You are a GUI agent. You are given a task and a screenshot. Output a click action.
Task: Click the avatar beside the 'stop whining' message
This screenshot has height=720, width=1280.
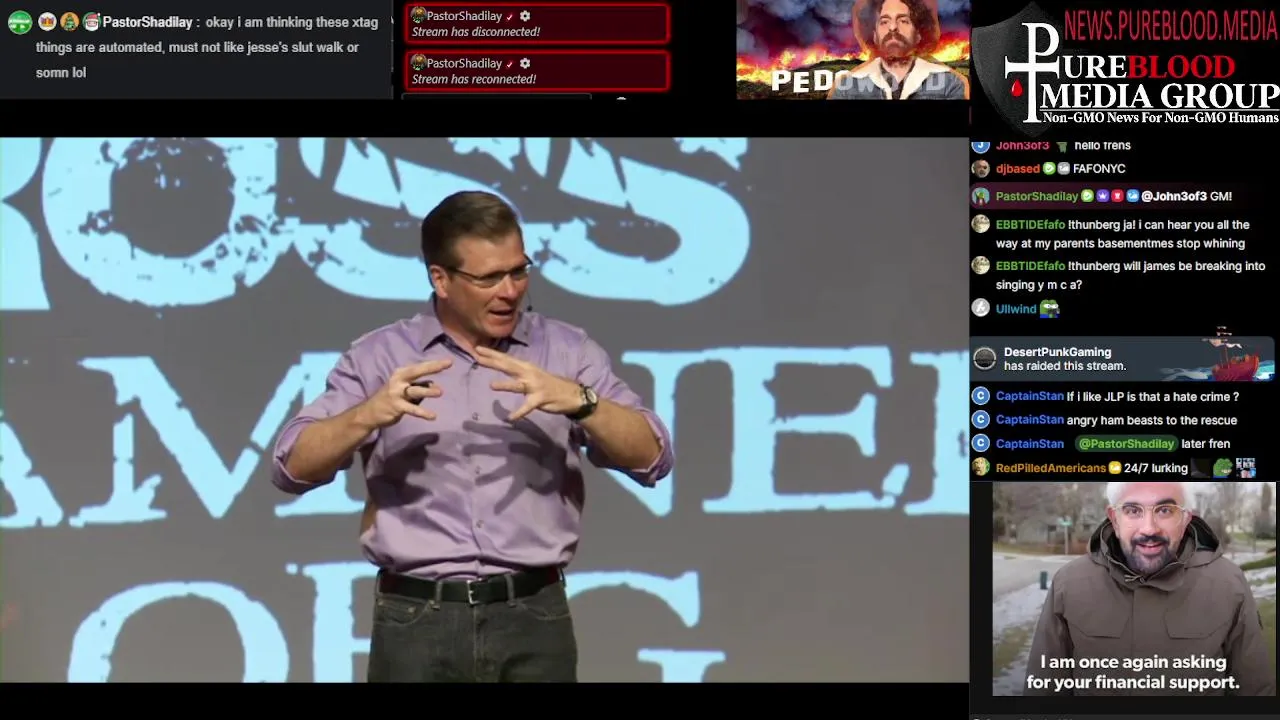tap(980, 225)
